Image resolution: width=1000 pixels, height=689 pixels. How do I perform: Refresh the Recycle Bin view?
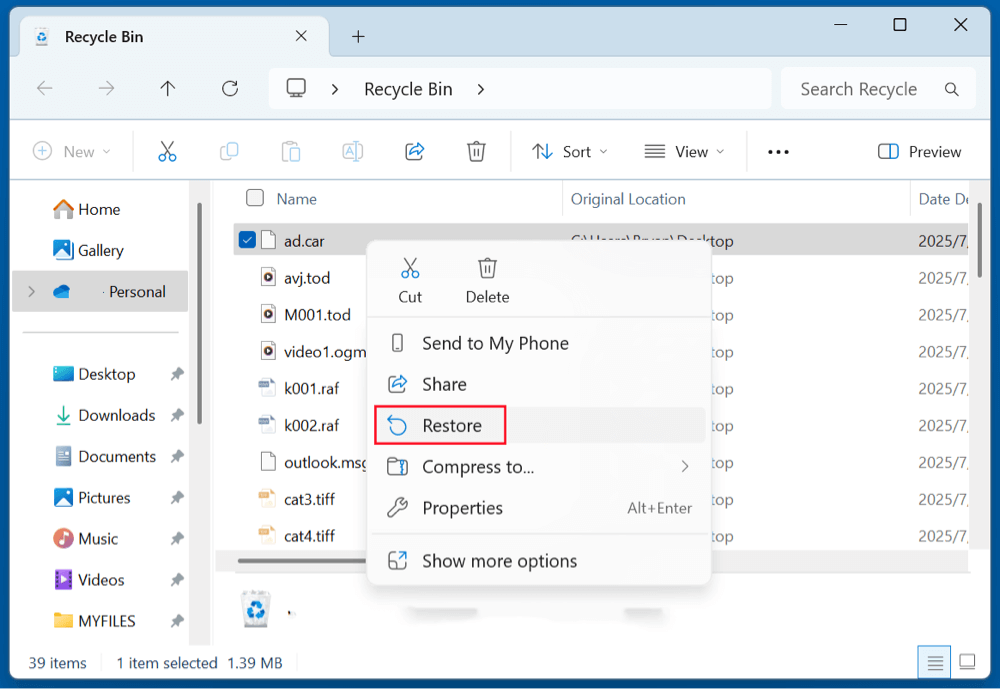pos(230,88)
